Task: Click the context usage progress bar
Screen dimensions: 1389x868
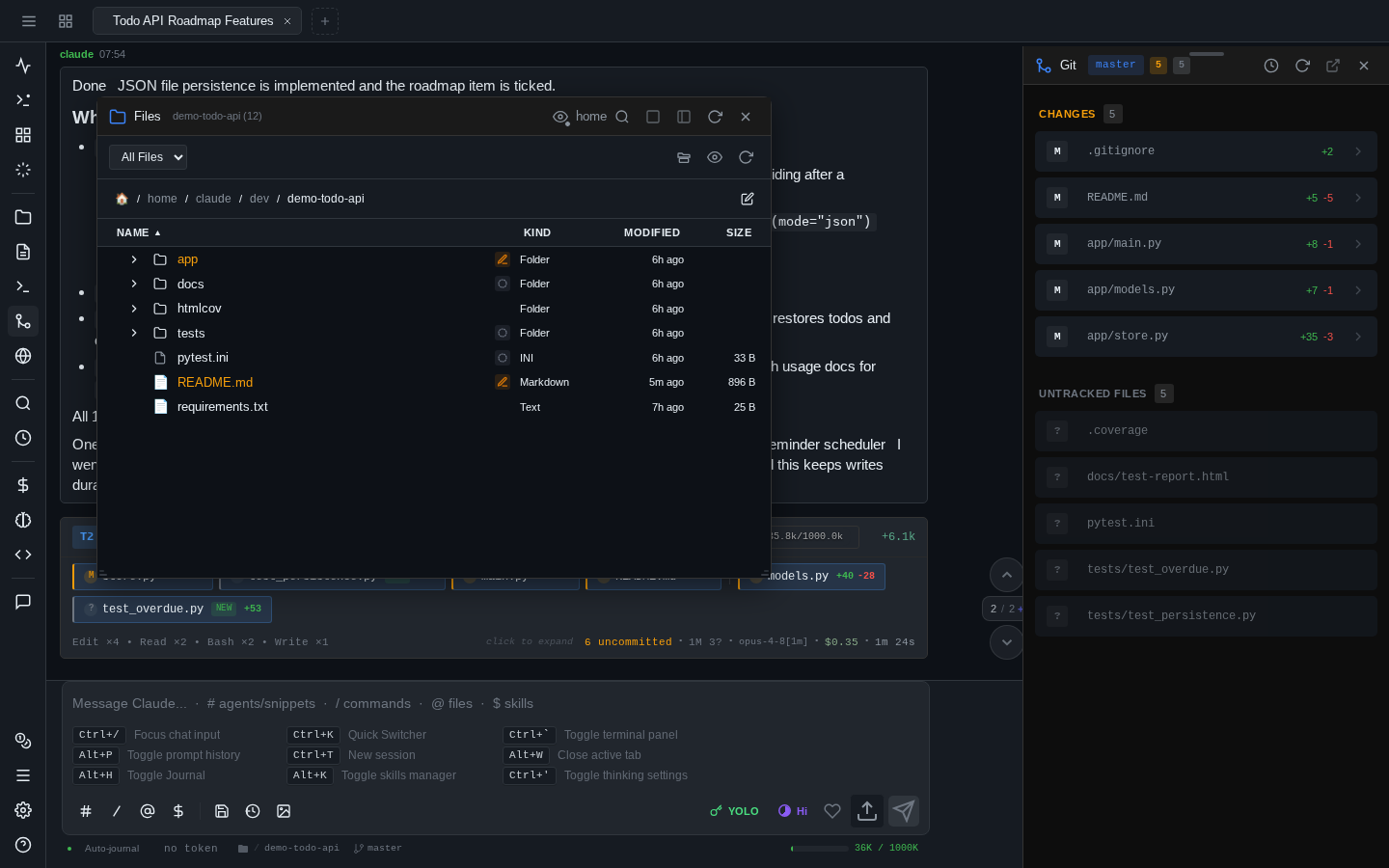Action: [x=819, y=849]
